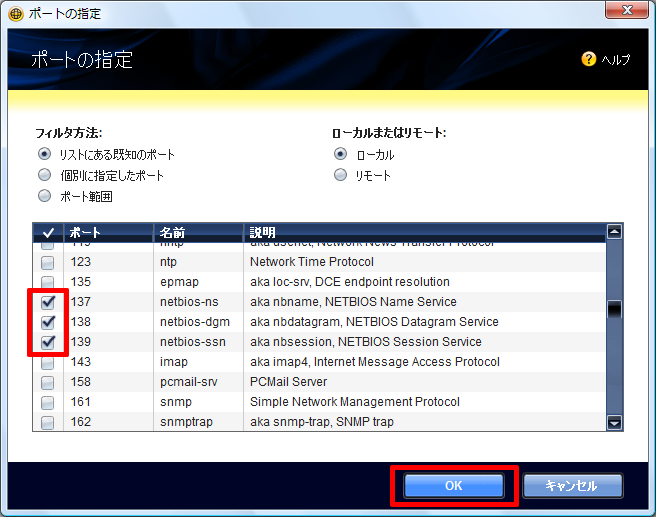This screenshot has height=517, width=656.
Task: Select the known ports in list radio button
Action: (x=44, y=154)
